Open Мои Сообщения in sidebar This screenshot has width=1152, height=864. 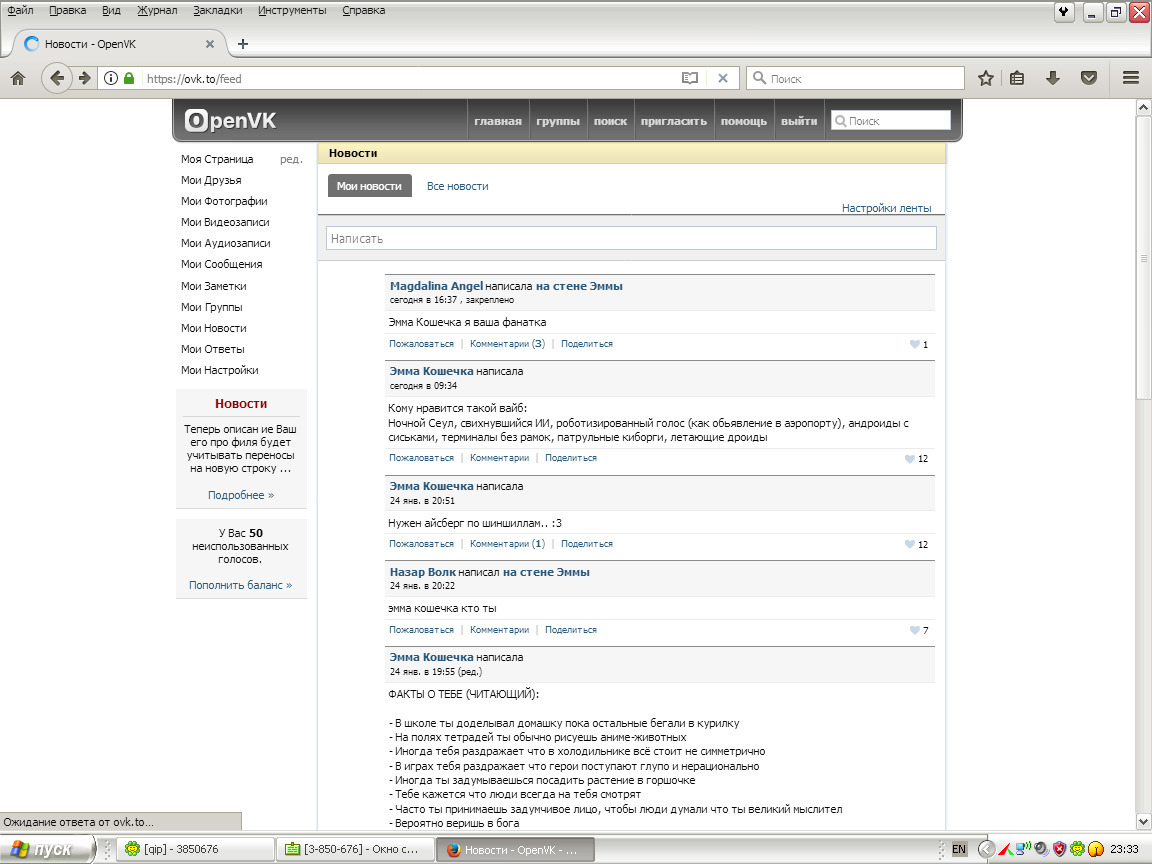point(221,264)
